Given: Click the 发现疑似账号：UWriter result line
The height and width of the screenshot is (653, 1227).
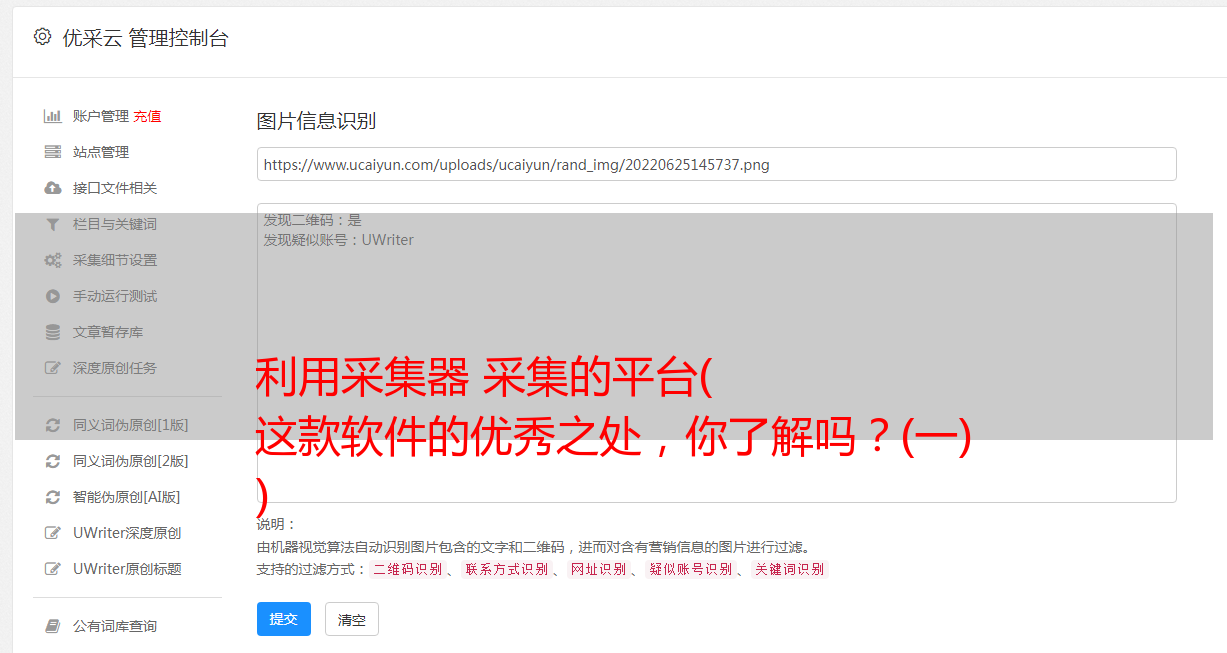Looking at the screenshot, I should click(x=339, y=240).
